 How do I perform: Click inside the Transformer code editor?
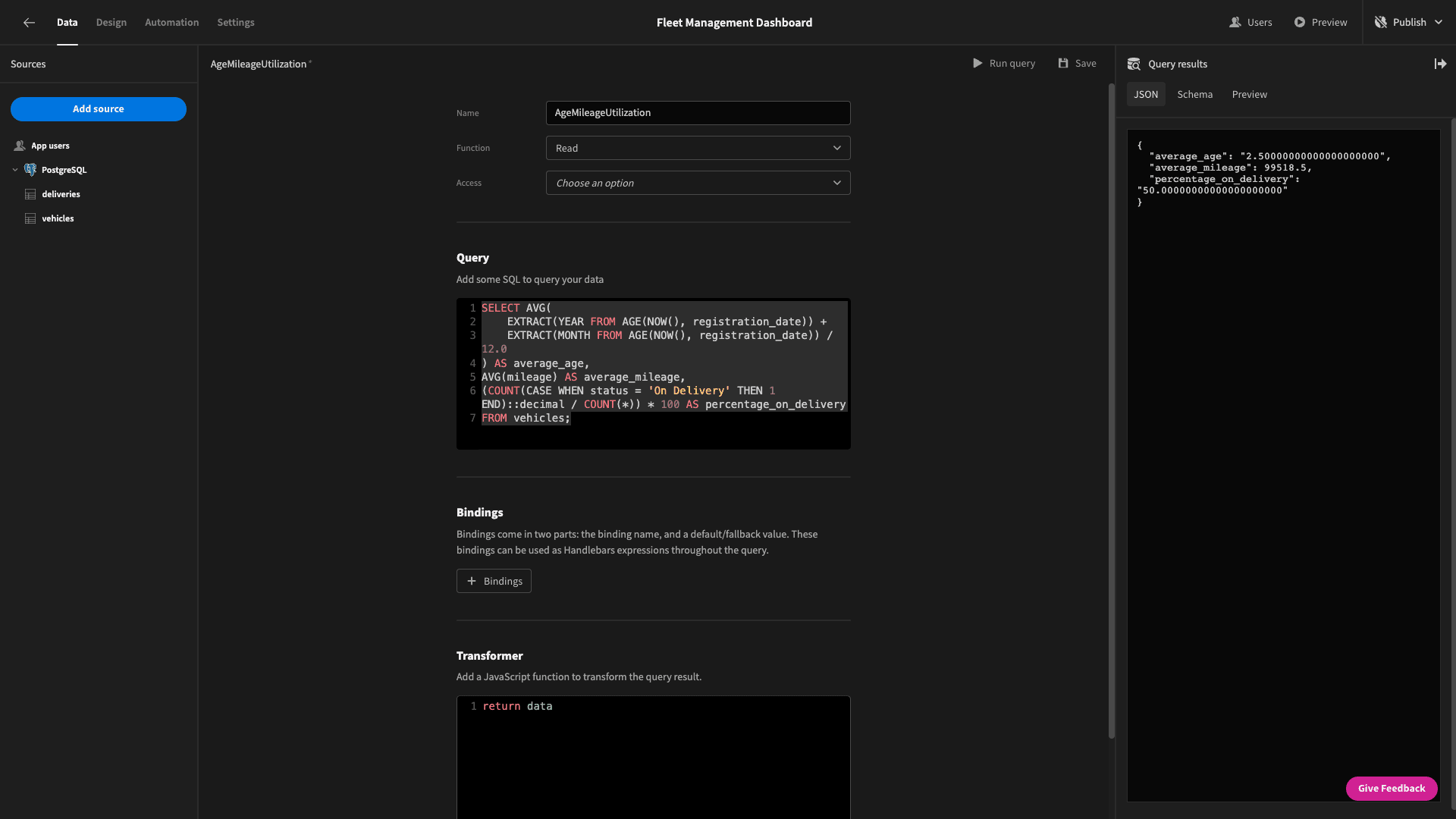pos(653,757)
